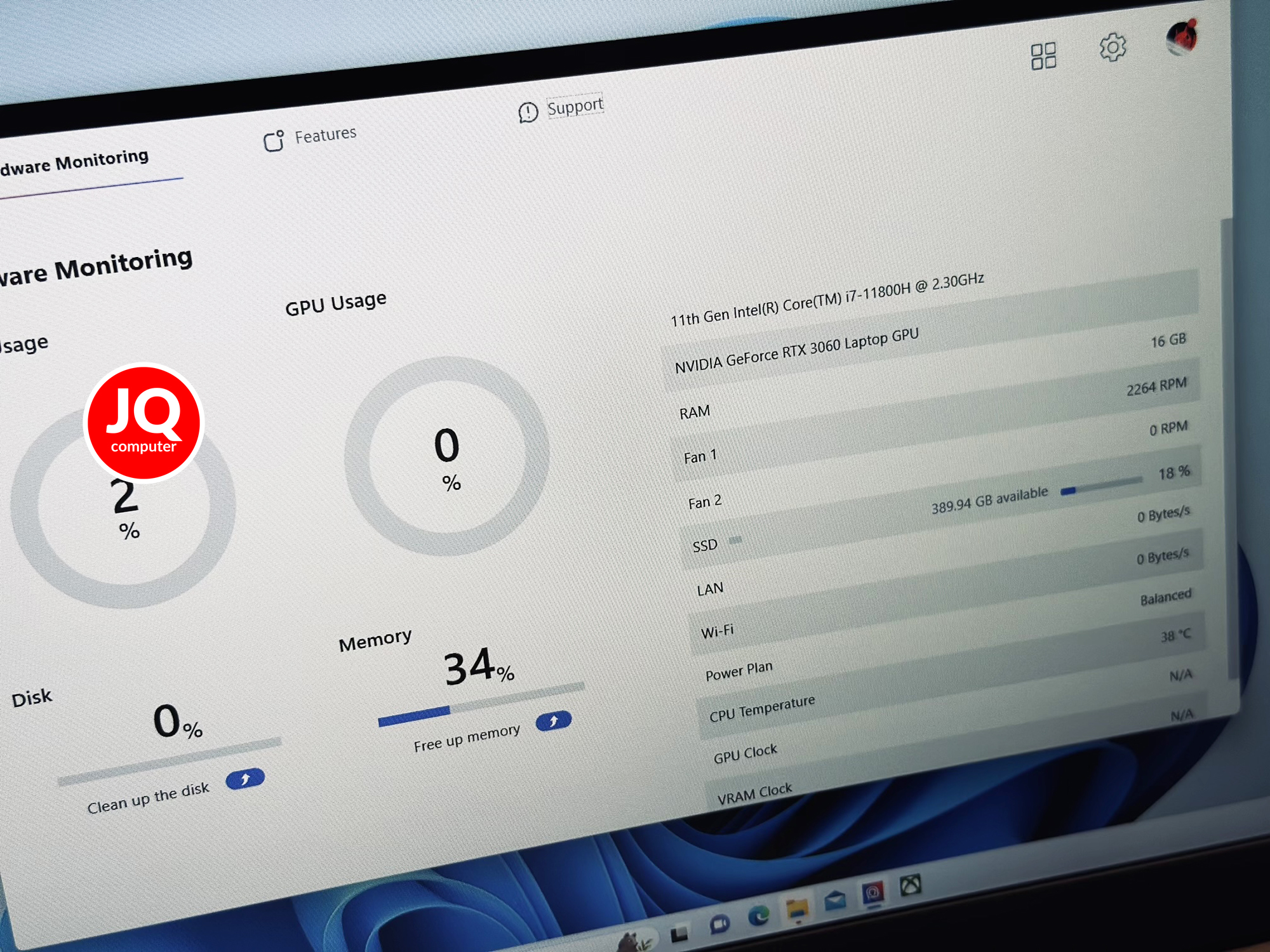Click the LAN row label
Screen dimensions: 1270x952
(710, 590)
